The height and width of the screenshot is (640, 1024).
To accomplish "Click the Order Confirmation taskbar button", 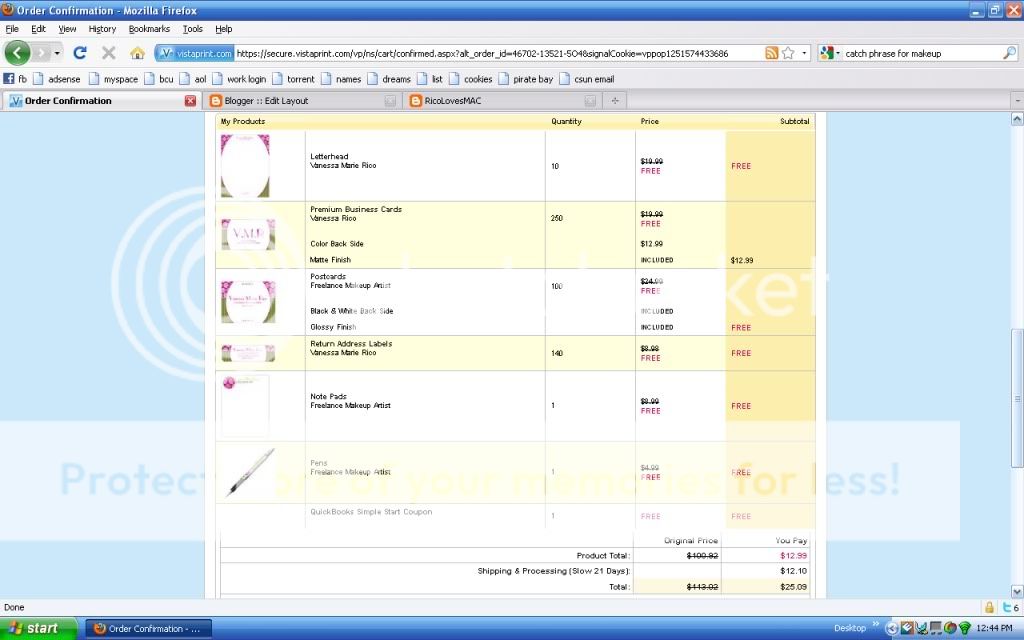I will point(149,628).
